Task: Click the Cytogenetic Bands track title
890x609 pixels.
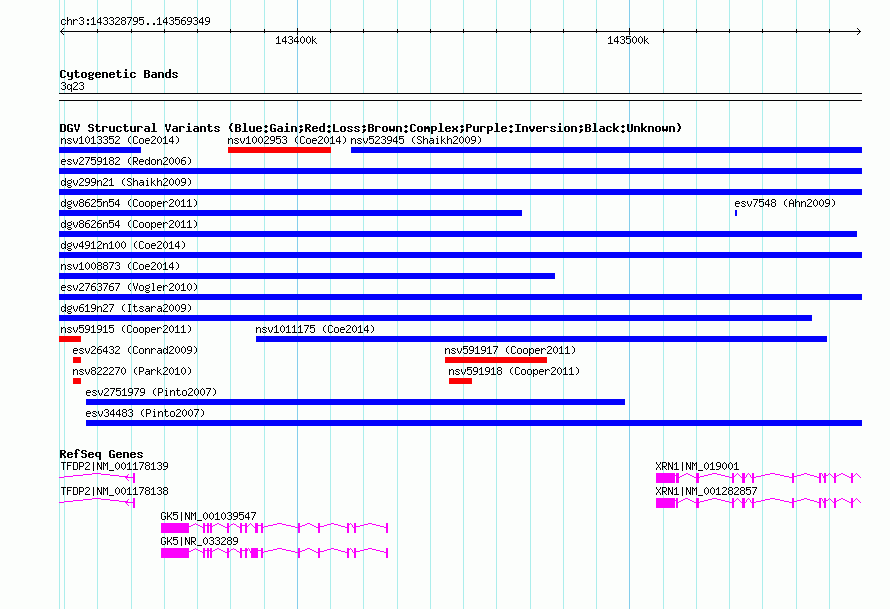Action: click(x=119, y=74)
